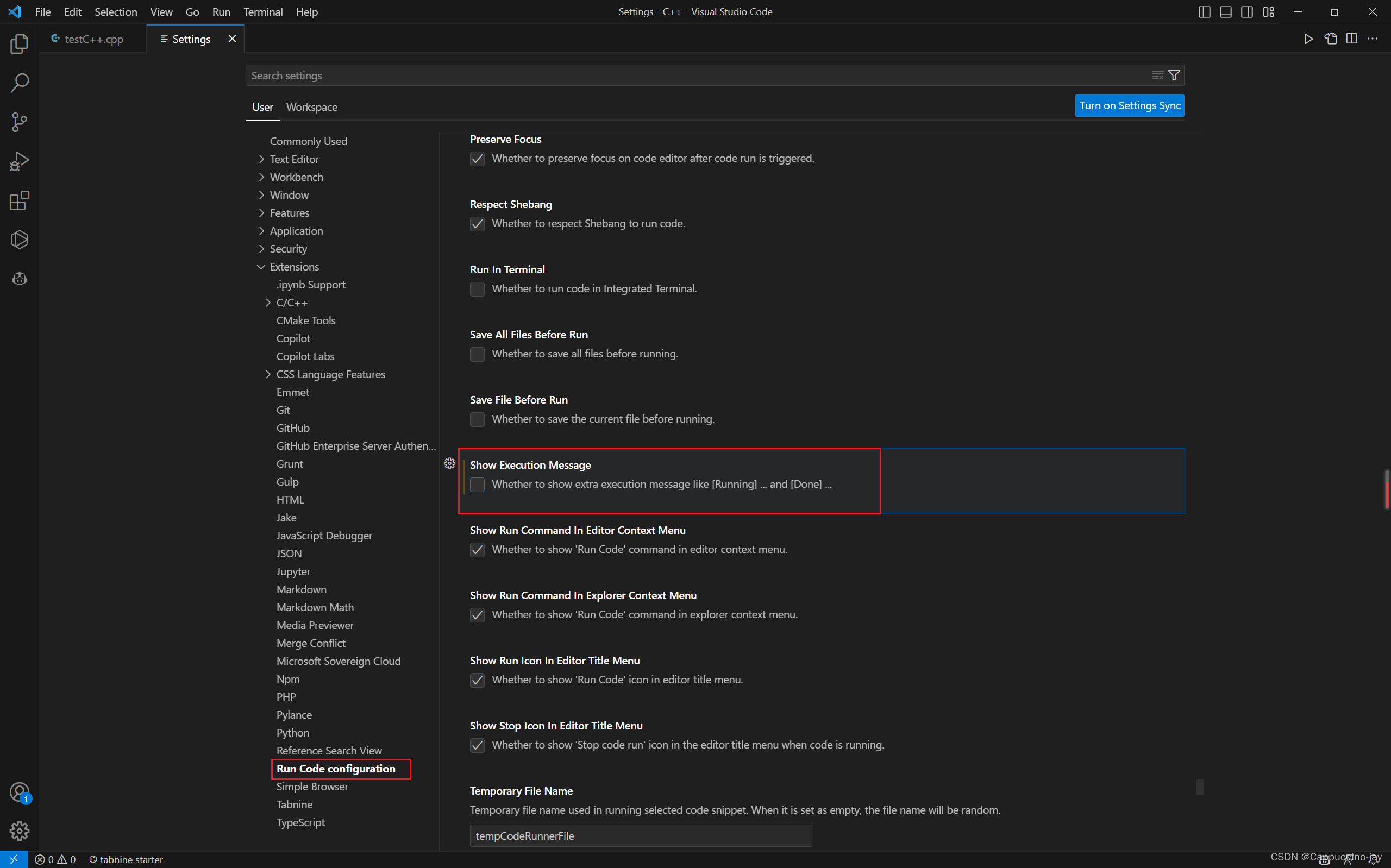1391x868 pixels.
Task: Toggle the Save File Before Run checkbox
Action: 478,419
